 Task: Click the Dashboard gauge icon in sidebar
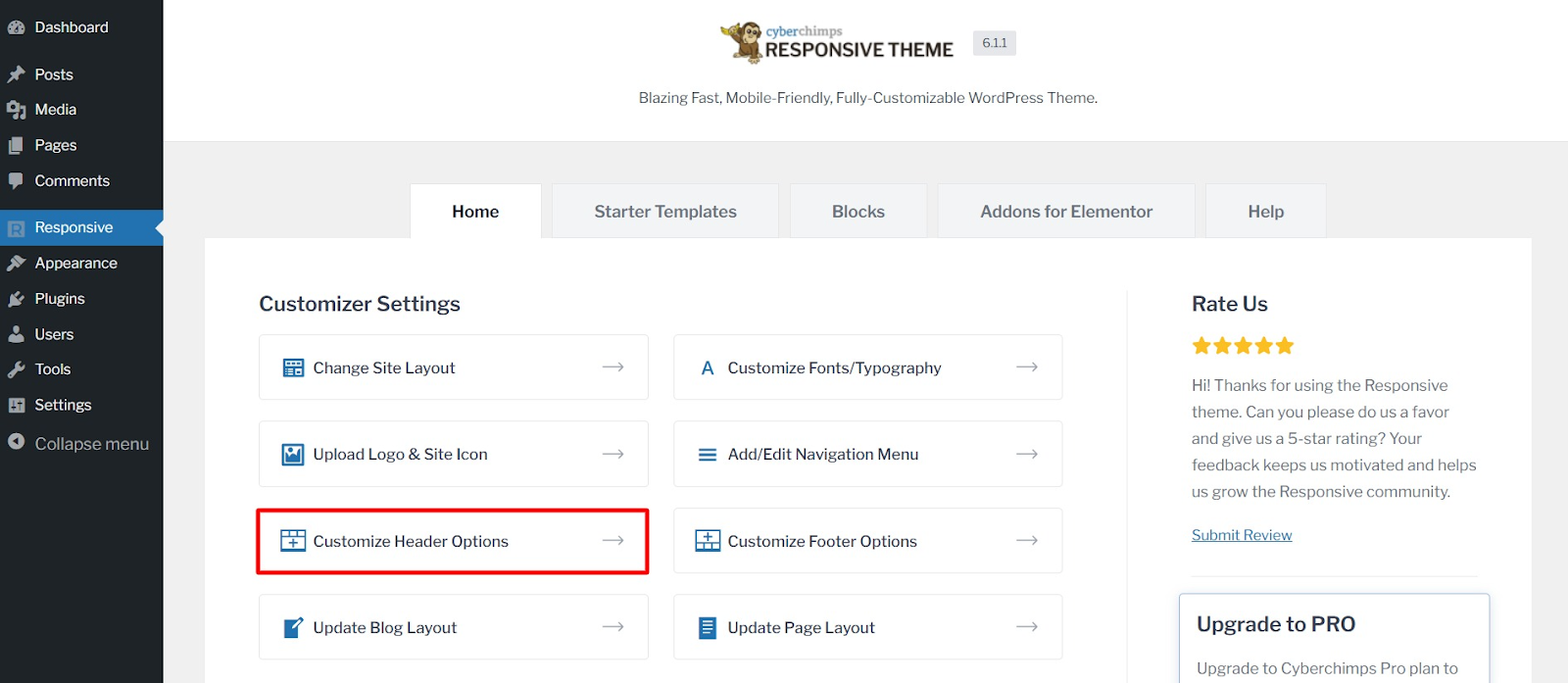(16, 27)
